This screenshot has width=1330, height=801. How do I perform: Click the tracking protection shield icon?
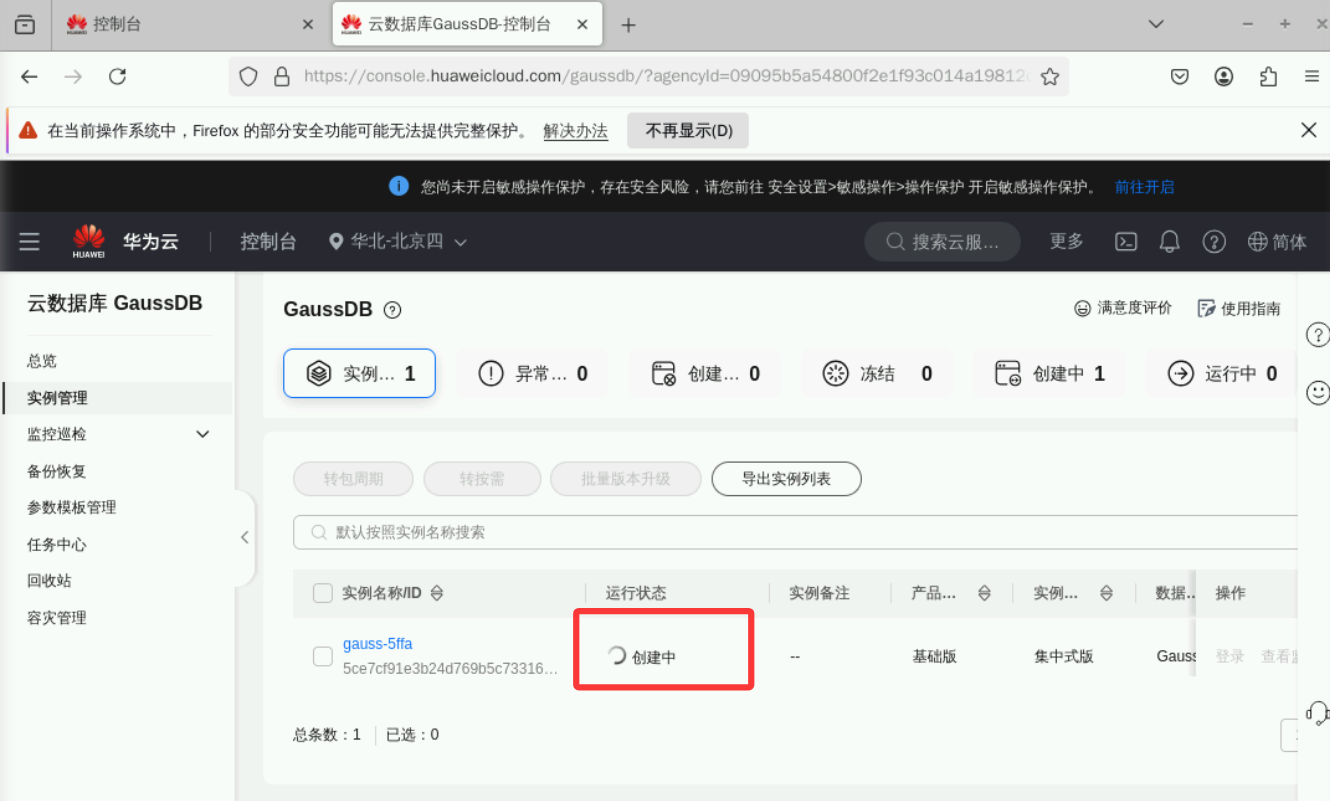point(249,77)
